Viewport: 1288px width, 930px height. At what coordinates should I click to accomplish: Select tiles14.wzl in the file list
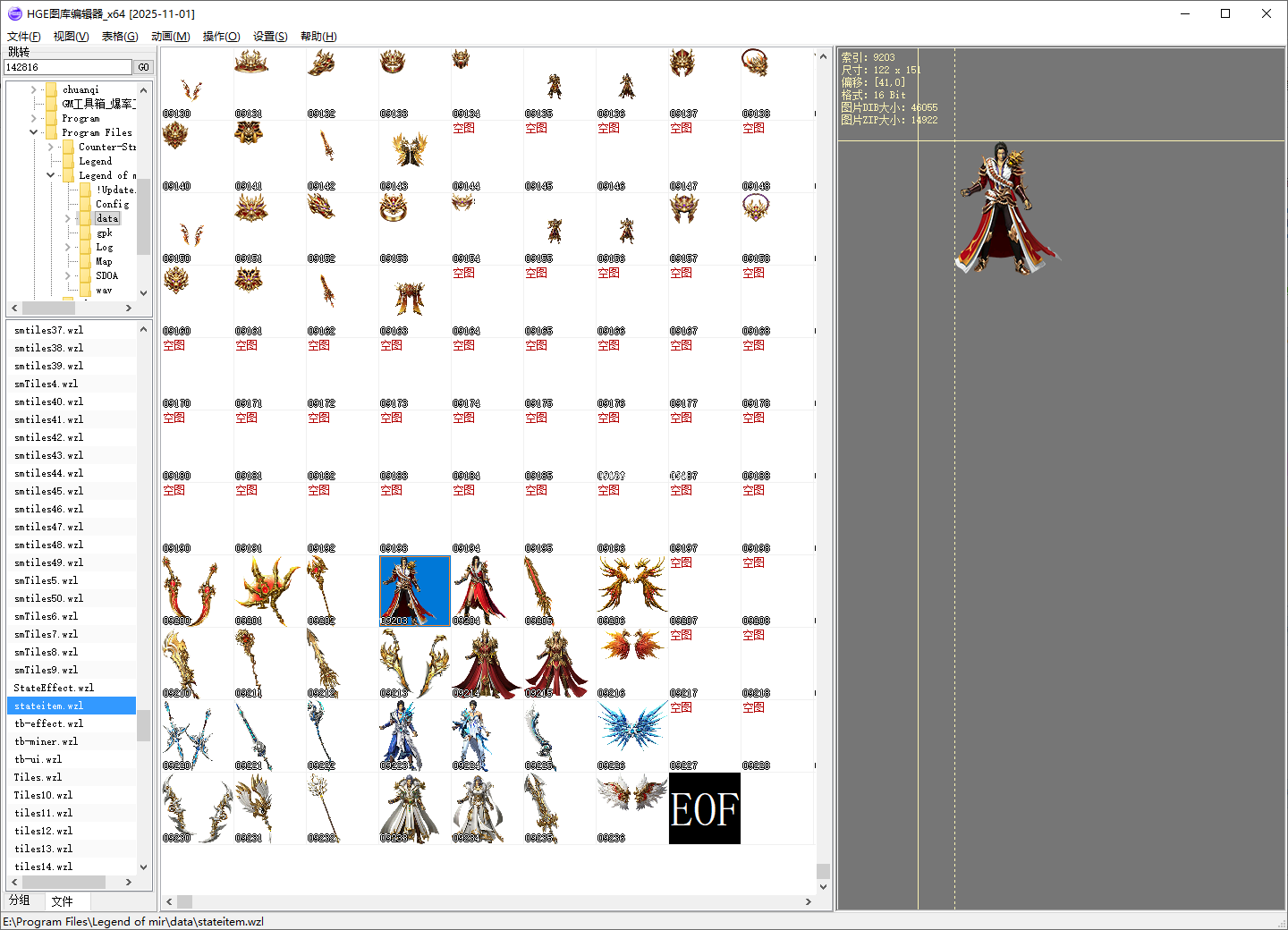[x=72, y=867]
